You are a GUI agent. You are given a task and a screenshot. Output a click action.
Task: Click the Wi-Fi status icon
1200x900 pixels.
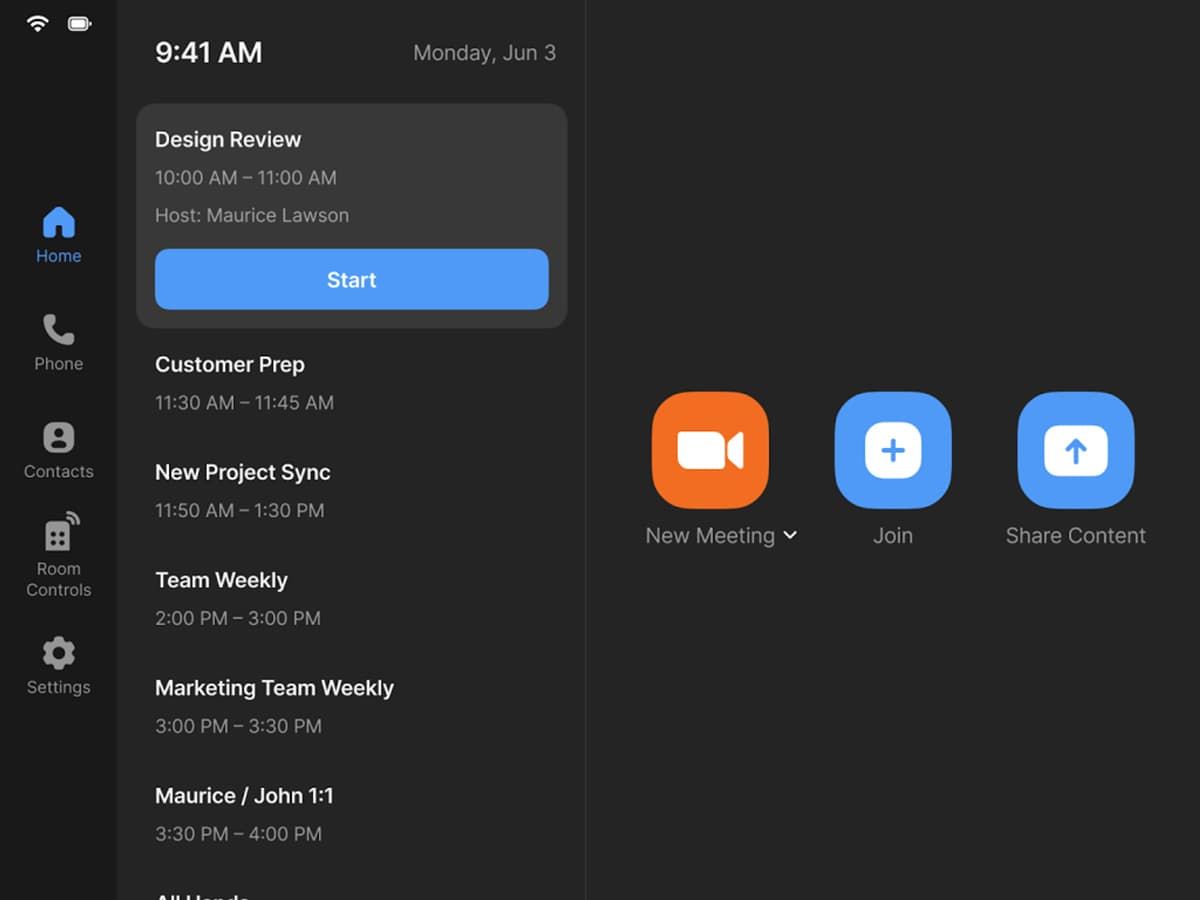click(x=38, y=23)
